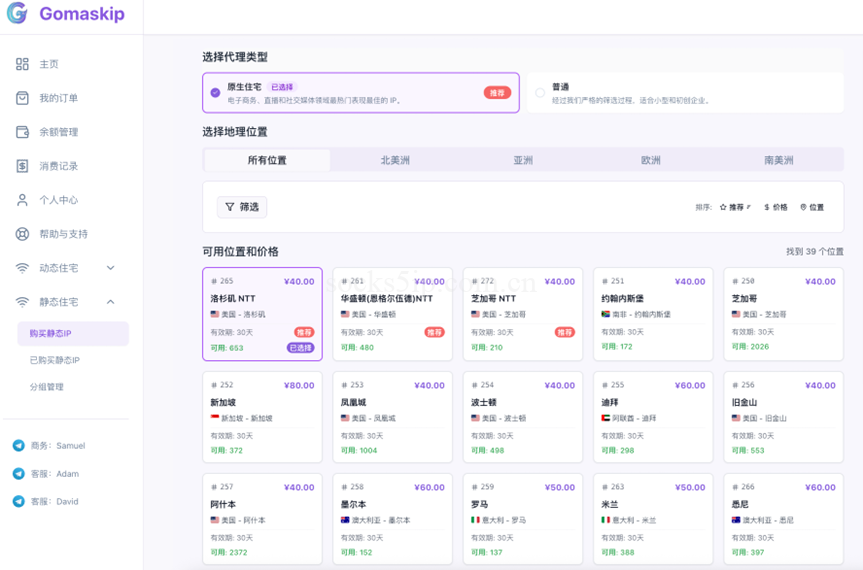Image resolution: width=863 pixels, height=570 pixels.
Task: Click the 帮助与支持 lifebuoy icon
Action: point(22,234)
